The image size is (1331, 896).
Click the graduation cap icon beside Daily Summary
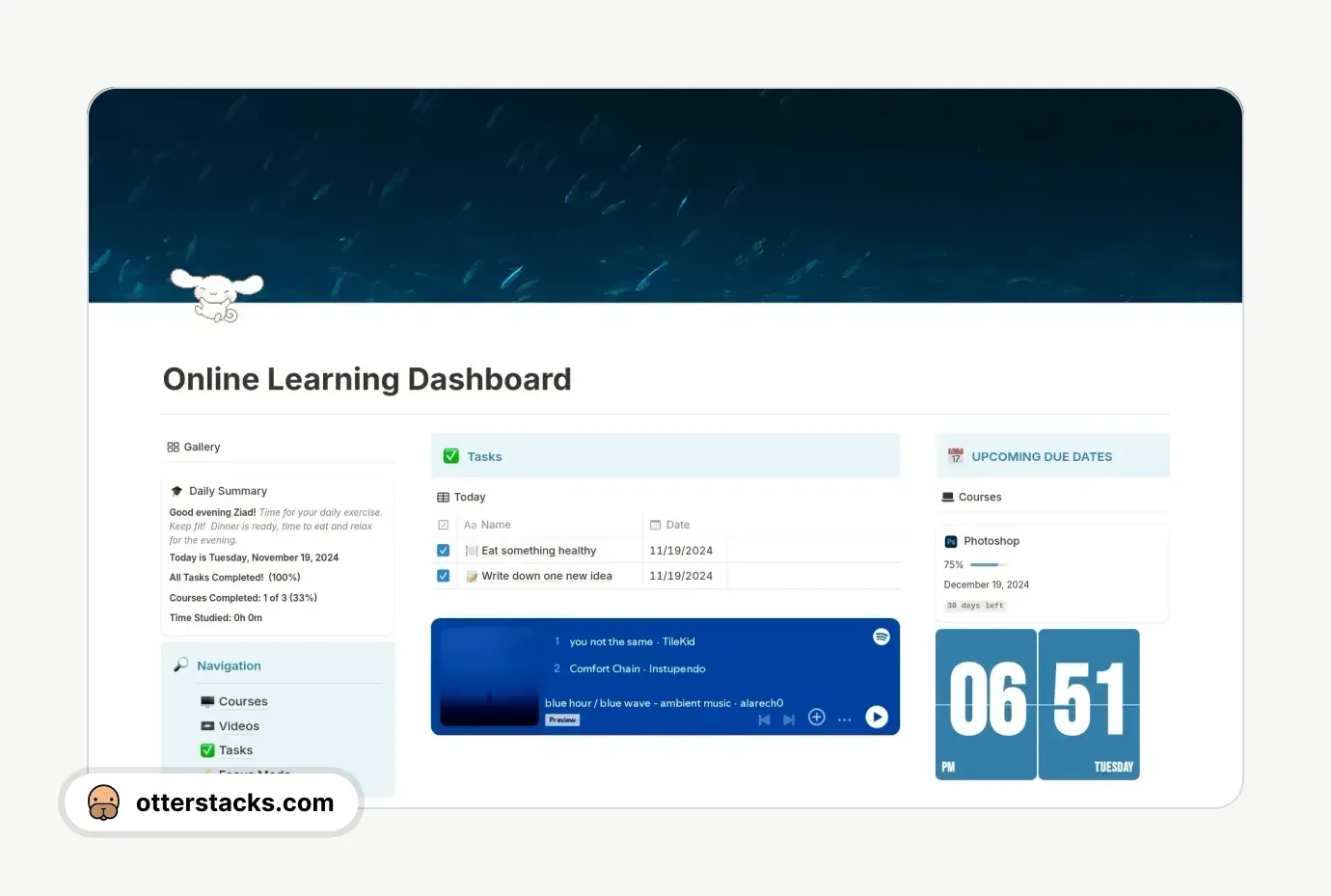tap(177, 491)
